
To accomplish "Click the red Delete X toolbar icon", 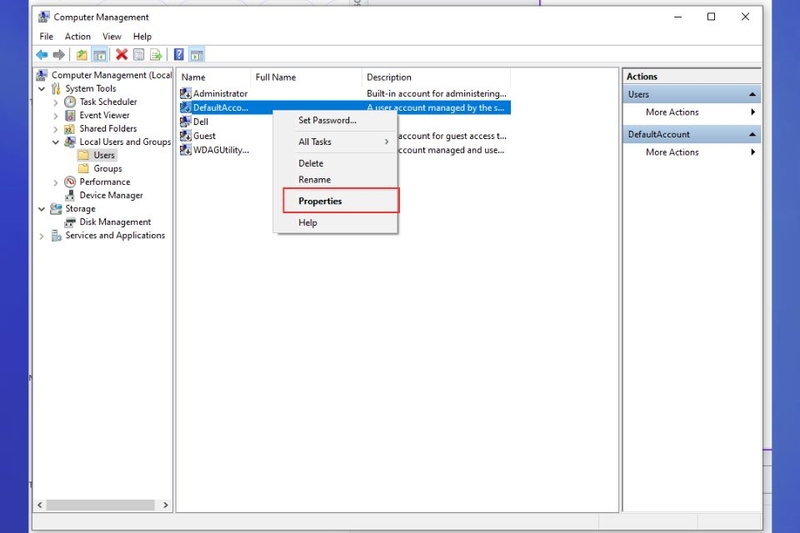I will [x=121, y=54].
